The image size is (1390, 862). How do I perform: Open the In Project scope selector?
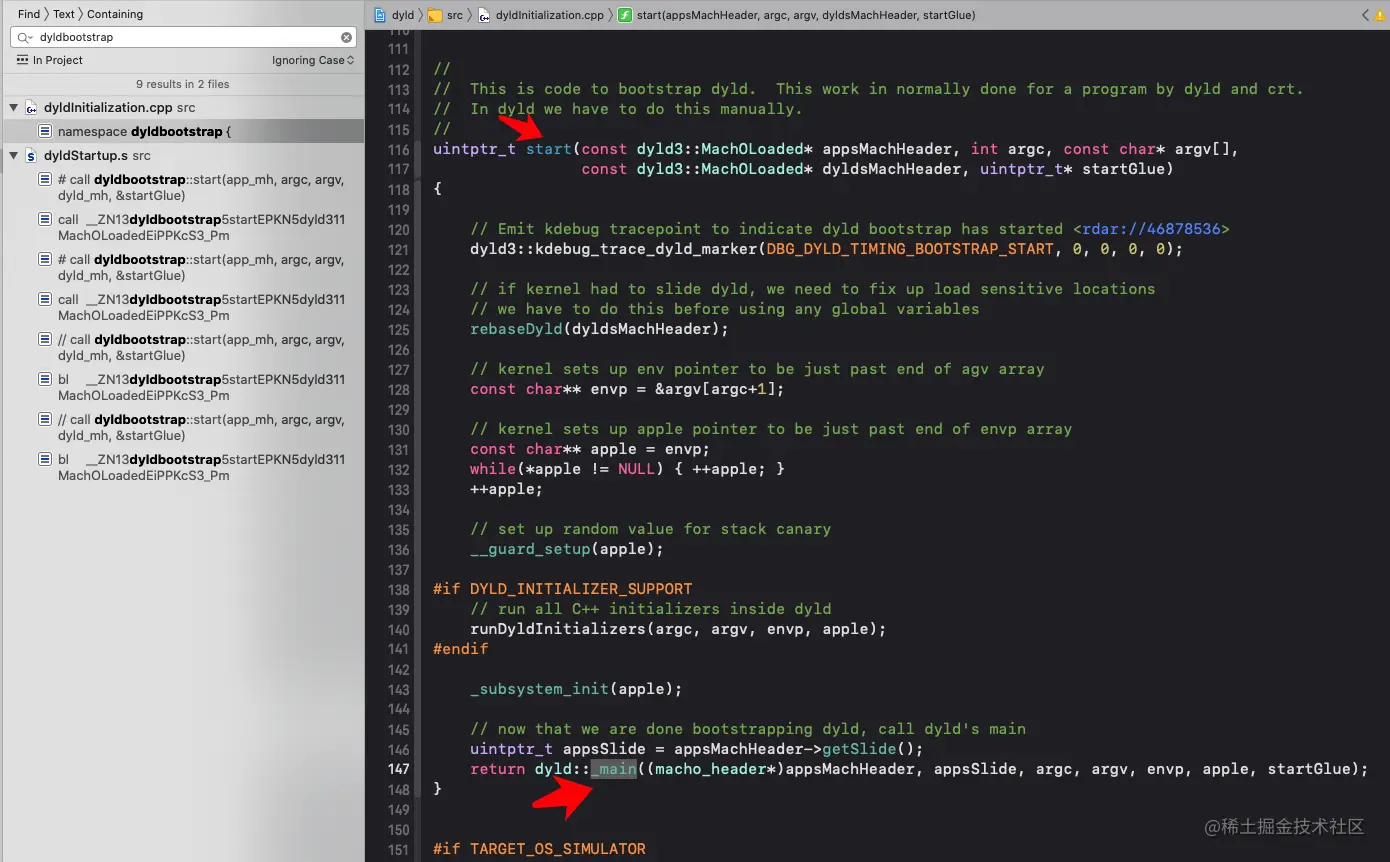tap(49, 60)
